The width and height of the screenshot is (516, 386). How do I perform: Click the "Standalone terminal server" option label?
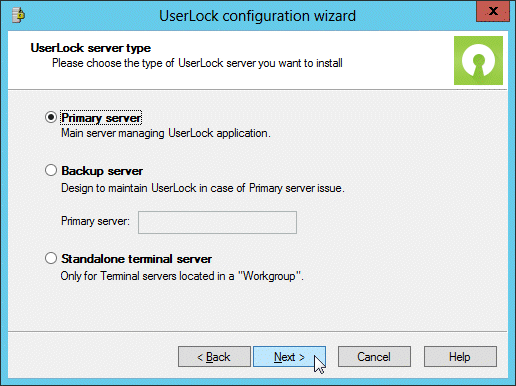(136, 259)
